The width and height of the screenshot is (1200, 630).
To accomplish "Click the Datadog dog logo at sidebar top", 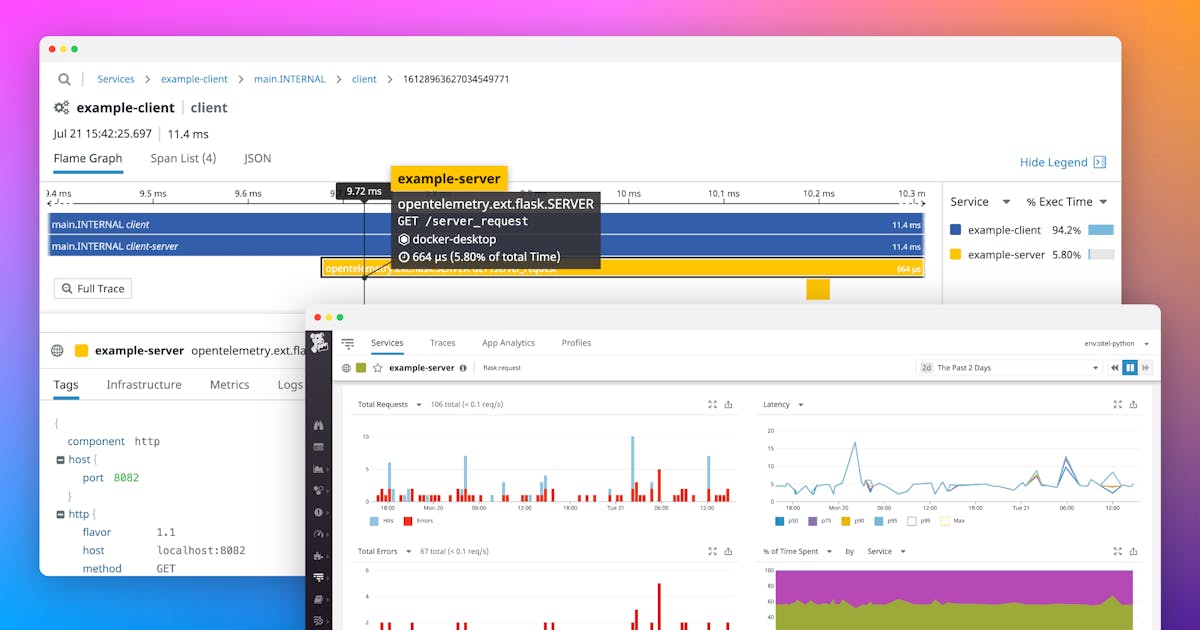I will point(318,342).
